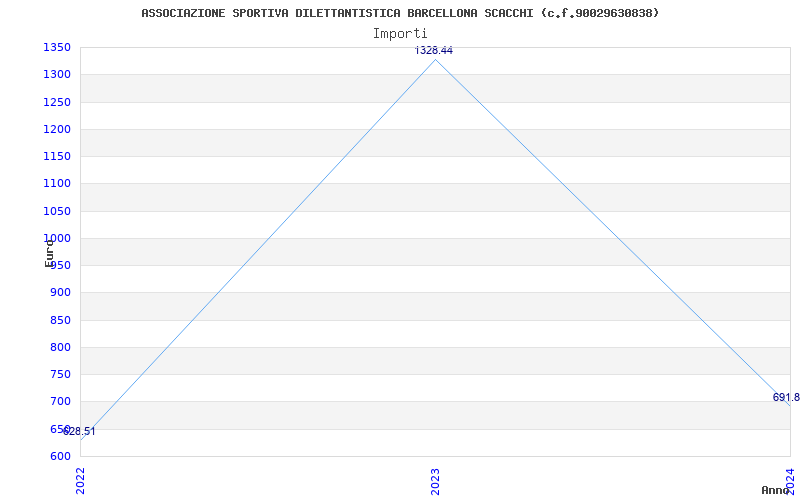Click the 1350 y-axis tick label
800x500 pixels.
click(56, 47)
